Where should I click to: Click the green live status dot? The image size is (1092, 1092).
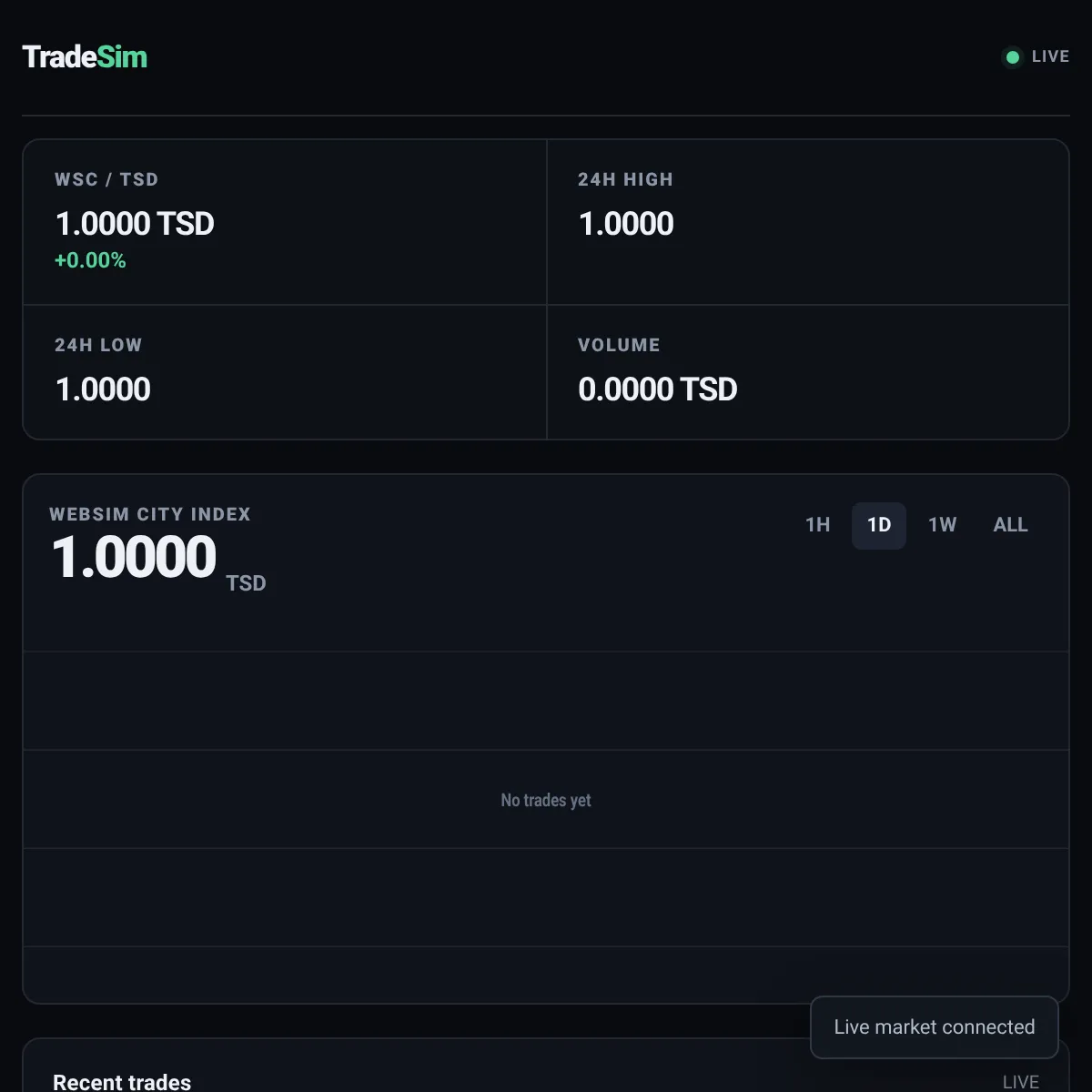(1012, 57)
